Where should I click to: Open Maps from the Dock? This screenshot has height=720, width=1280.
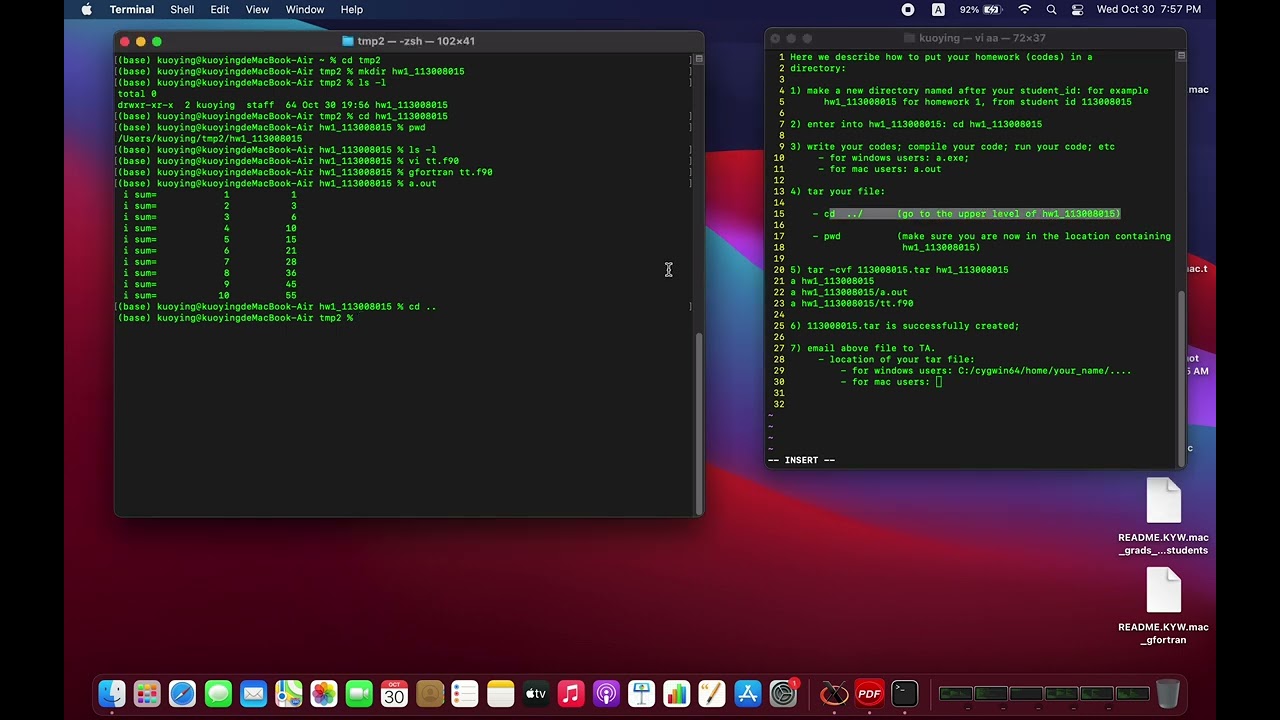point(289,693)
